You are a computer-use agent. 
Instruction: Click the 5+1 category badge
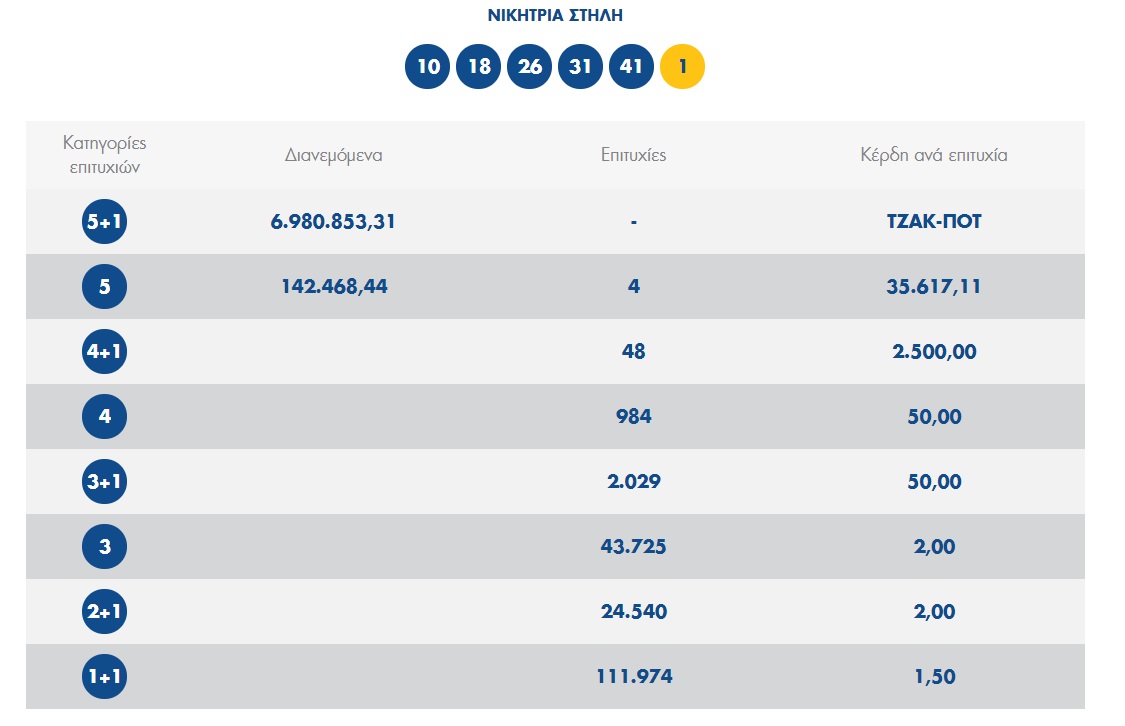(104, 222)
